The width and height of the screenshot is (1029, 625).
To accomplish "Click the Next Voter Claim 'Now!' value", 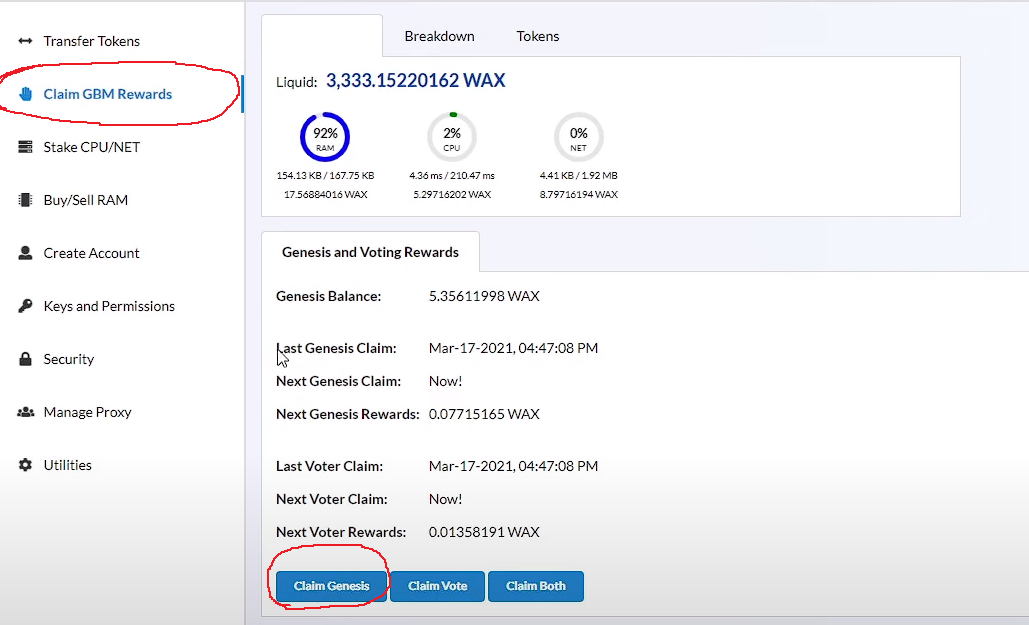I will pyautogui.click(x=445, y=499).
